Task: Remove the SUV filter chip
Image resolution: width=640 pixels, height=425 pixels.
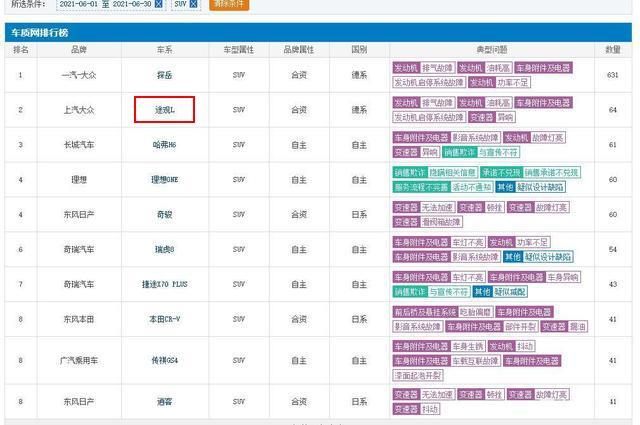Action: [193, 4]
